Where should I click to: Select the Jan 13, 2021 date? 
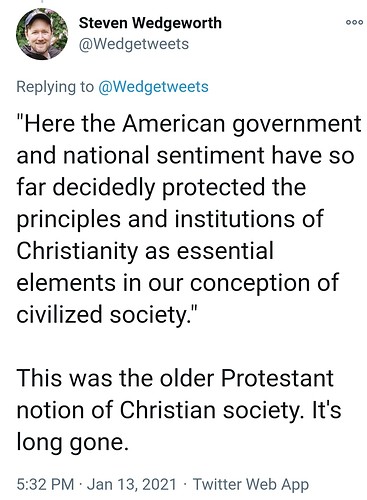(132, 484)
